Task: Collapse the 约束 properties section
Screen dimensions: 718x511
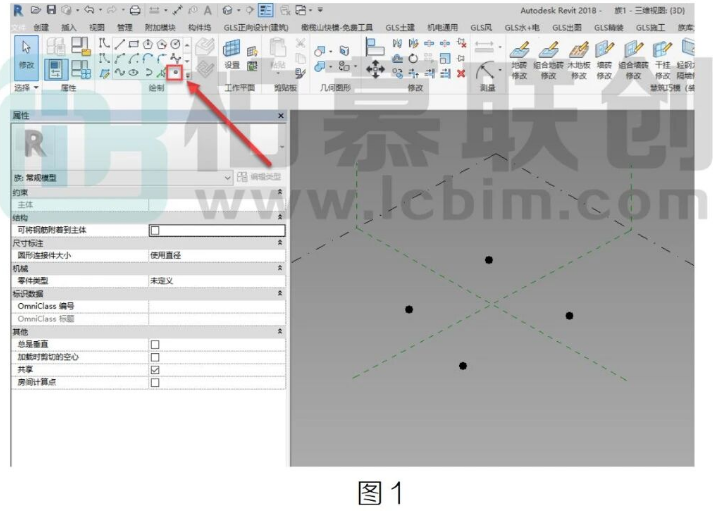Action: click(x=280, y=192)
